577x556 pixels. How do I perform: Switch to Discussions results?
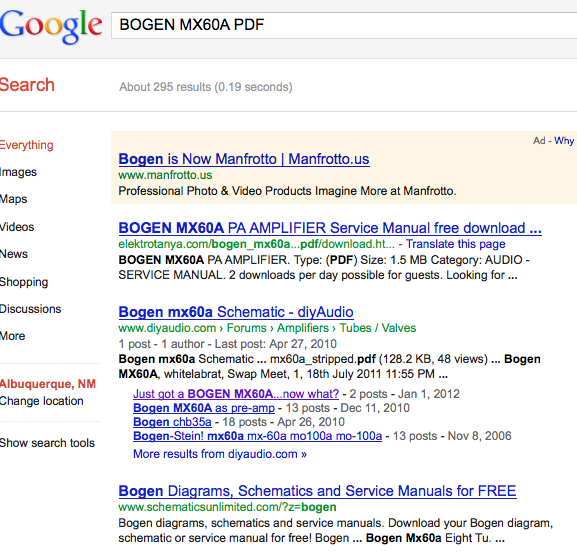click(x=31, y=309)
